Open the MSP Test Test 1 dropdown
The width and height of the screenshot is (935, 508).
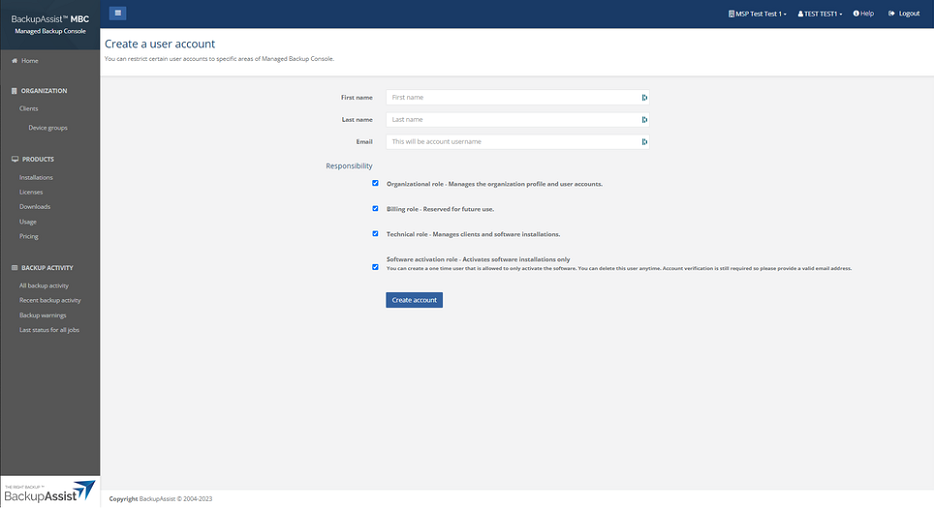click(x=757, y=13)
